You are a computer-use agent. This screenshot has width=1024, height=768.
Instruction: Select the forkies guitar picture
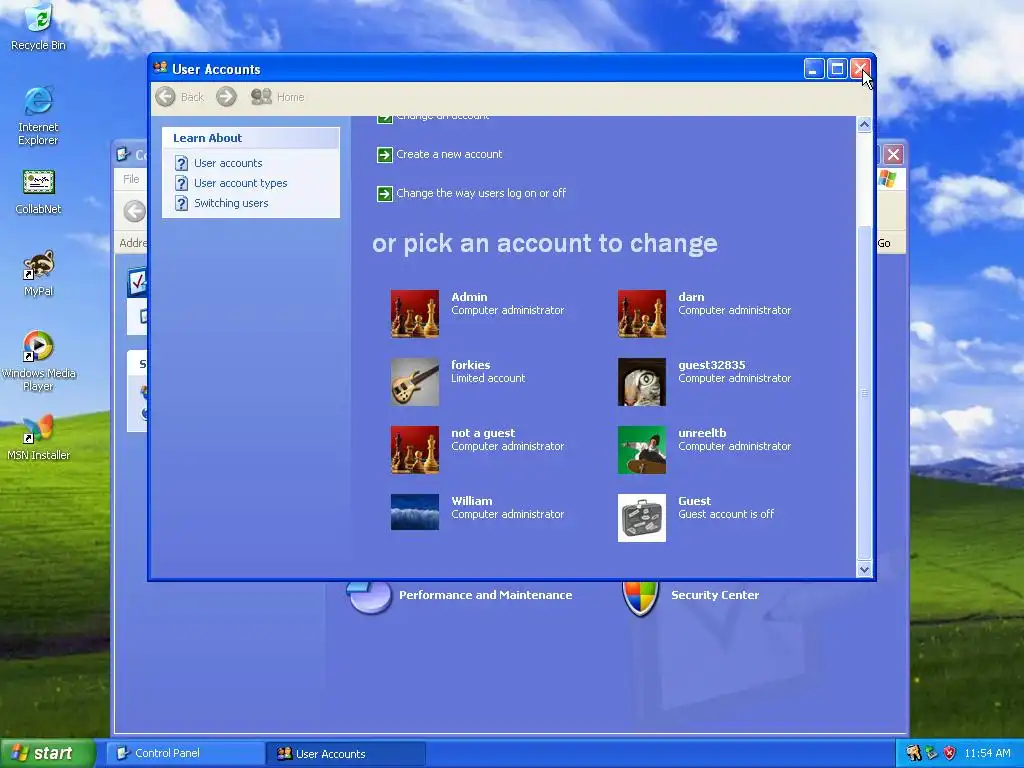click(415, 381)
